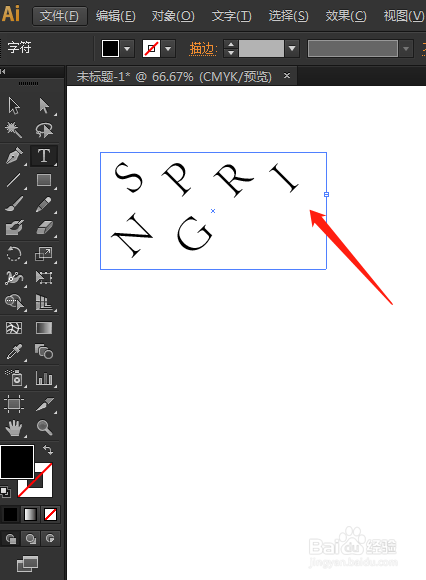Select the Blob Brush tool
Image resolution: width=426 pixels, height=580 pixels.
[14, 228]
